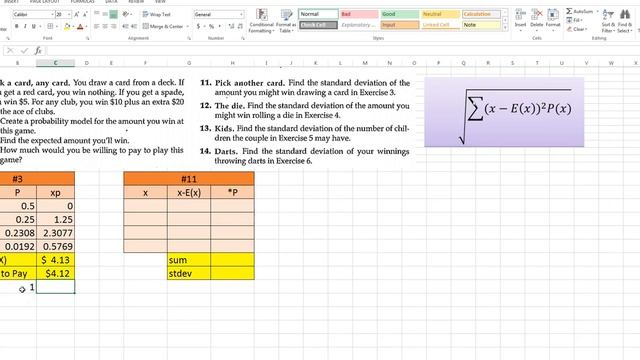This screenshot has width=640, height=360.
Task: Select the cell showing $ 4.13
Action: (56, 260)
